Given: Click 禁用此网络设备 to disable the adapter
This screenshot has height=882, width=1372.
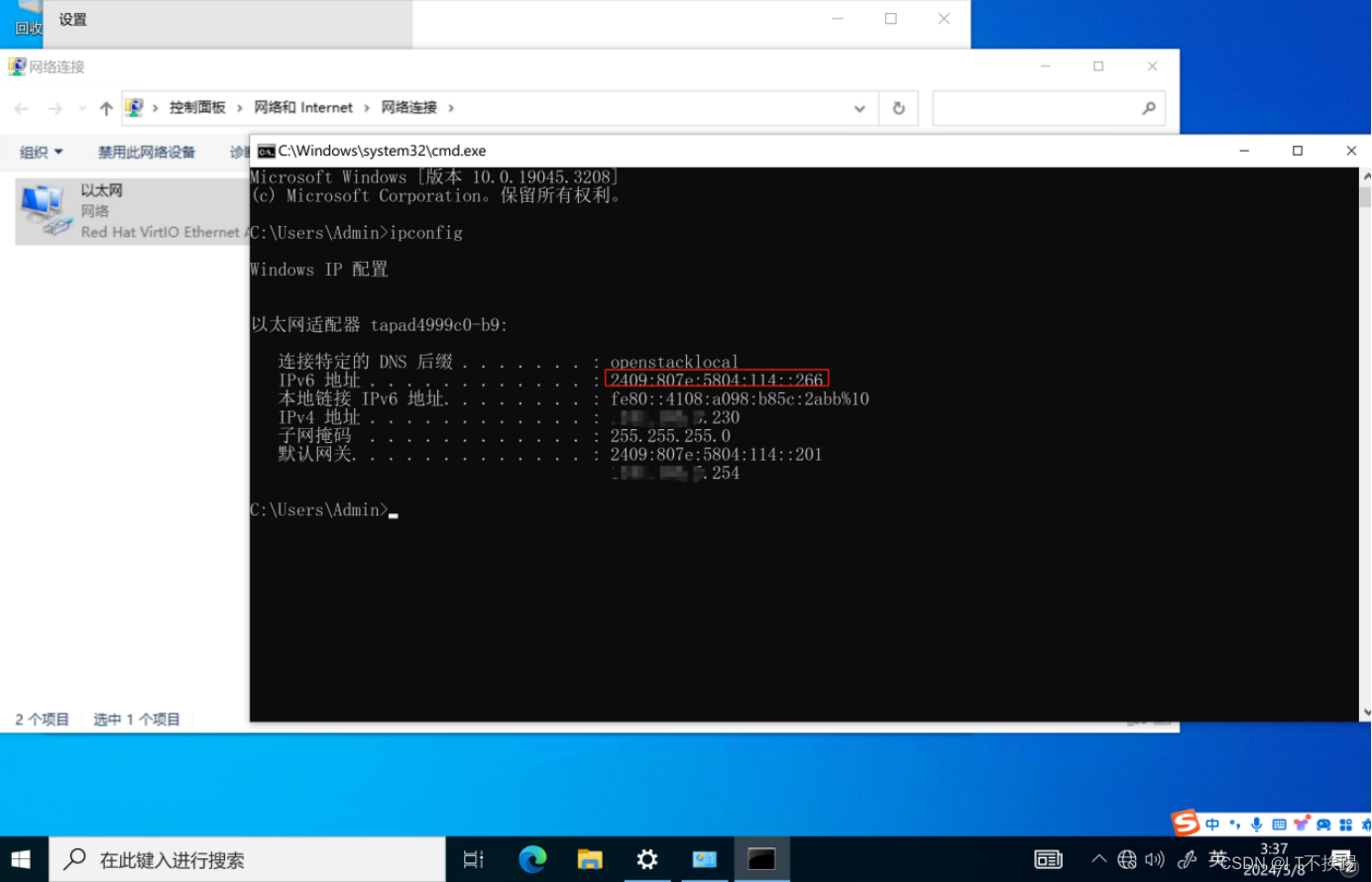Looking at the screenshot, I should pyautogui.click(x=147, y=152).
